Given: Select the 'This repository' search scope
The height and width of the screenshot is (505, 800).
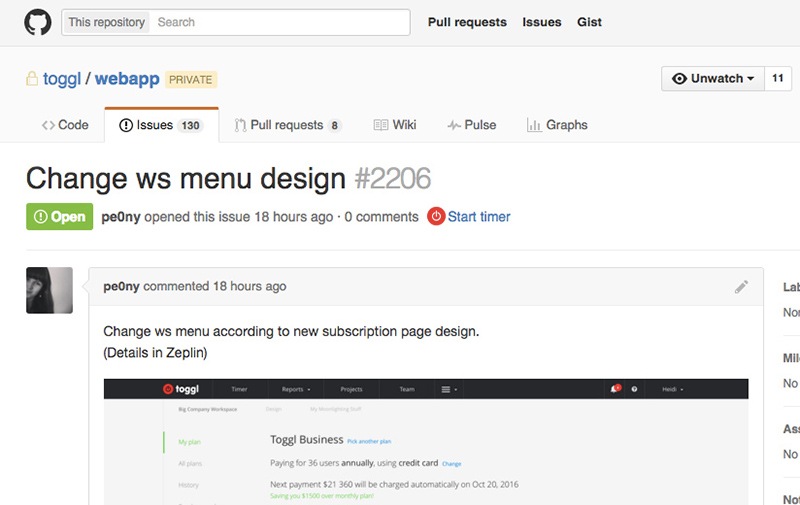Looking at the screenshot, I should pos(107,22).
